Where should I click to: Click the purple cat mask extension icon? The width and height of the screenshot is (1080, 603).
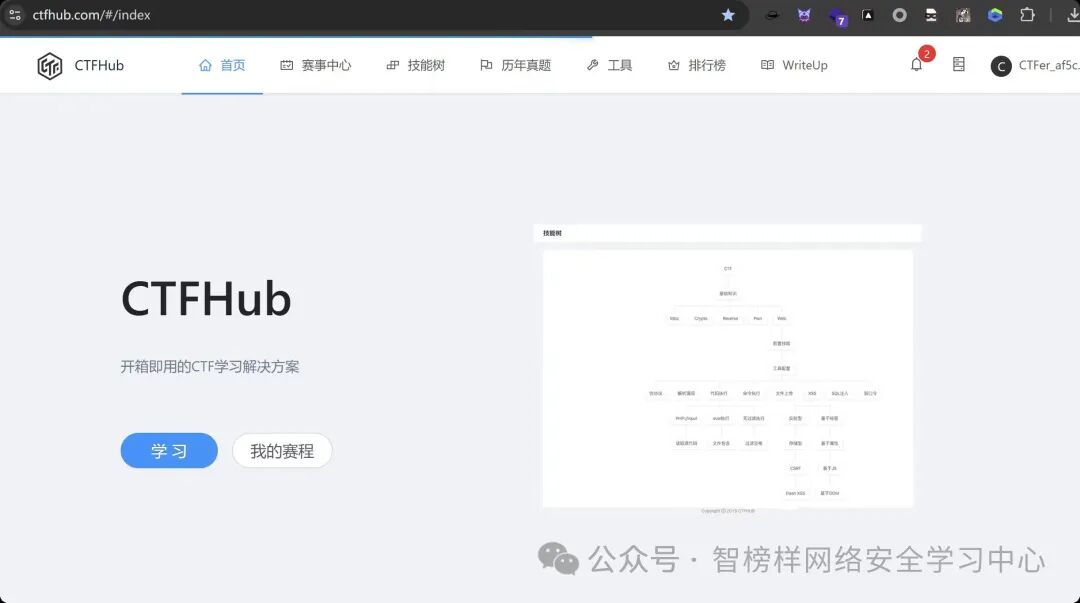click(804, 15)
